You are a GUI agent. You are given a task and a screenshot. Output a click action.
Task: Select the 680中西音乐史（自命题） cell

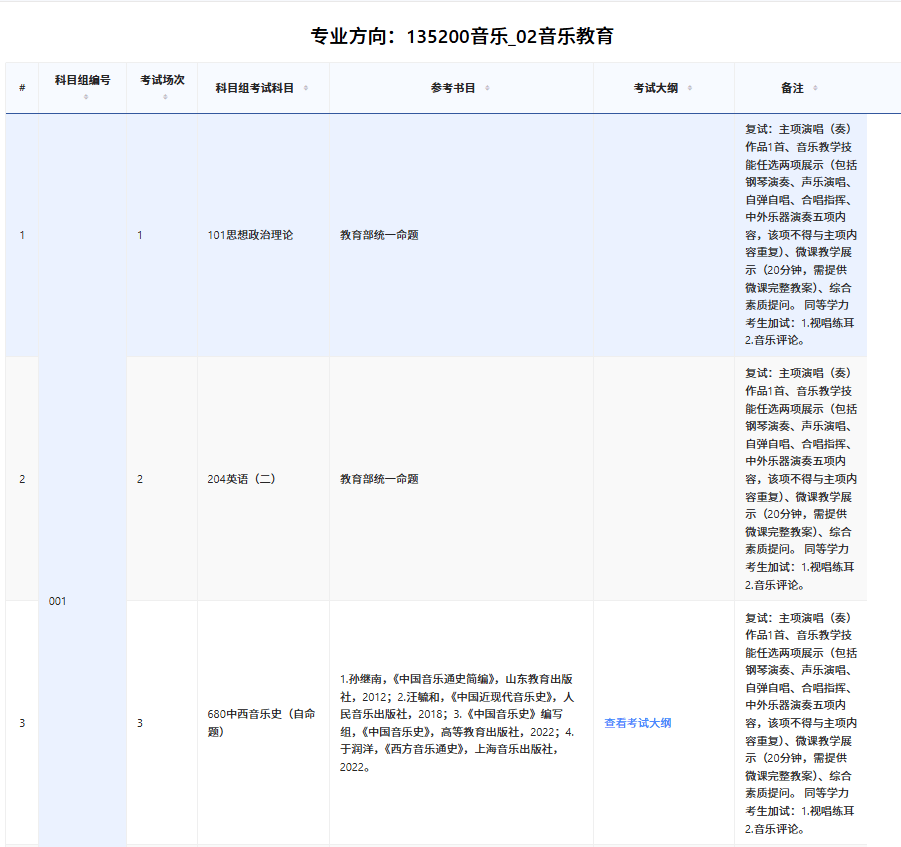[260, 723]
